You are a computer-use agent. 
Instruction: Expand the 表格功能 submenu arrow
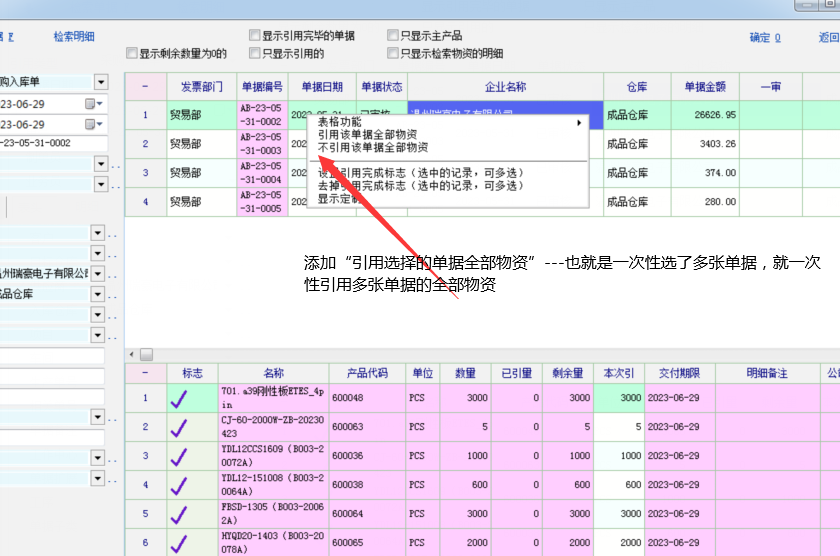(578, 122)
